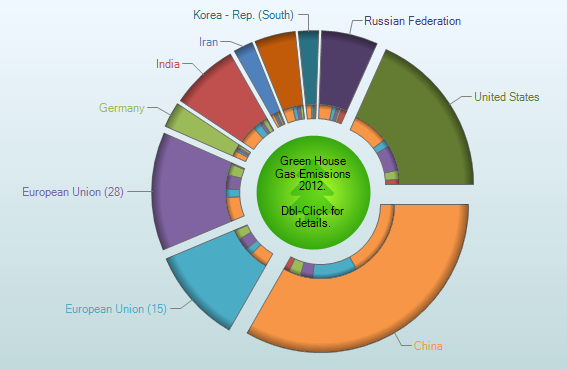Image resolution: width=567 pixels, height=370 pixels.
Task: Click the European Union (28) label
Action: pyautogui.click(x=73, y=192)
